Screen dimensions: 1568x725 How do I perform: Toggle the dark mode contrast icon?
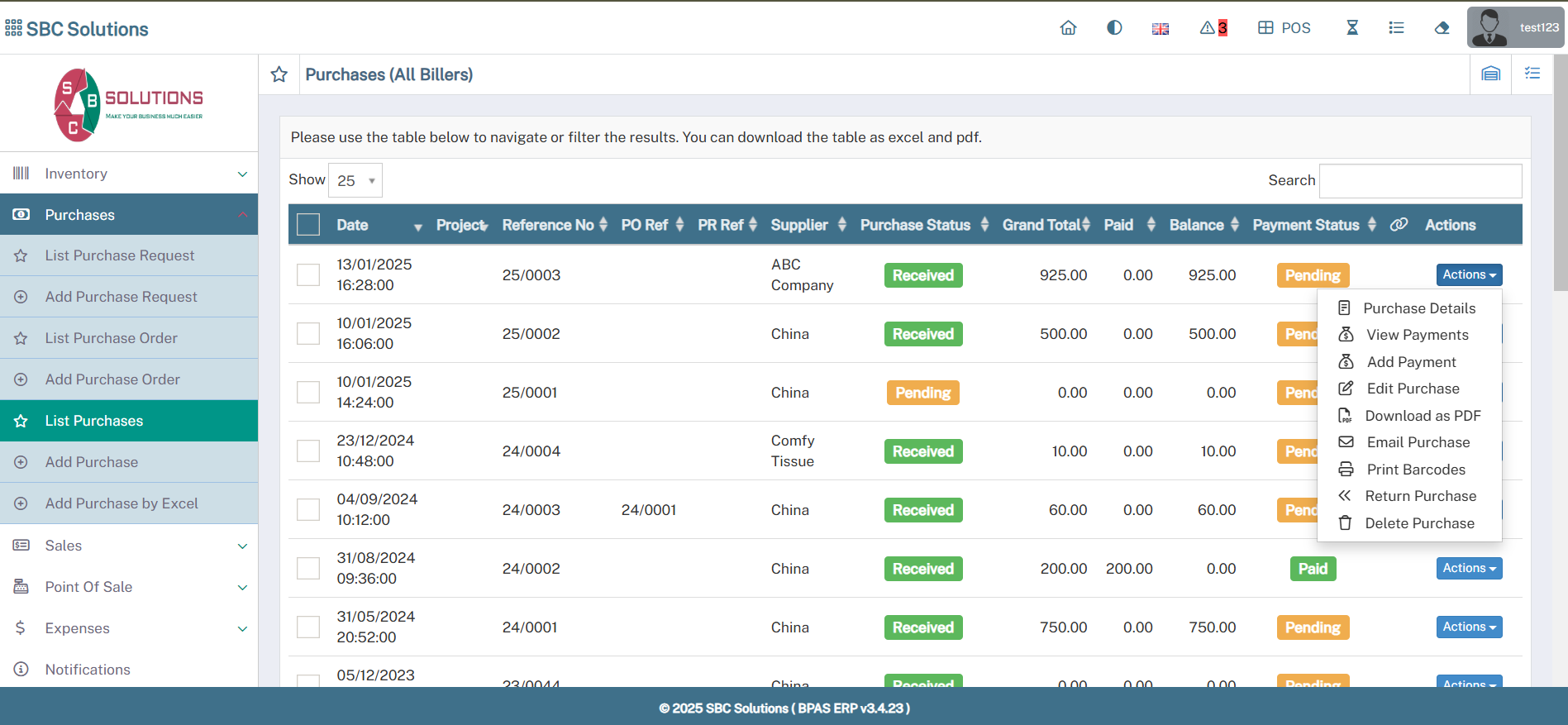coord(1114,28)
